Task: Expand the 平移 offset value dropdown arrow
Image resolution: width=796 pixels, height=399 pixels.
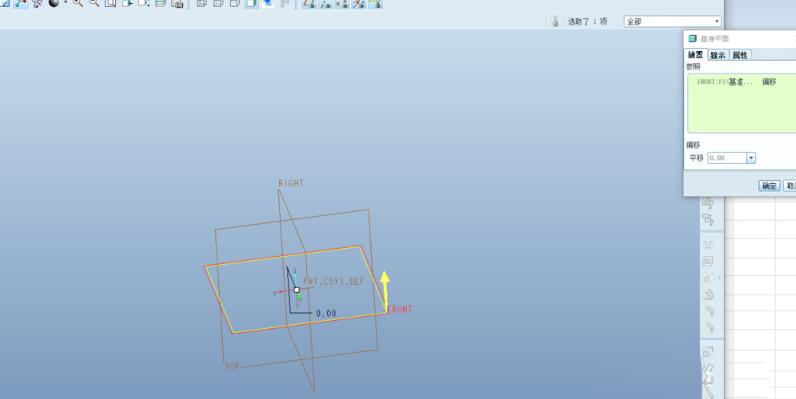Action: (x=751, y=158)
